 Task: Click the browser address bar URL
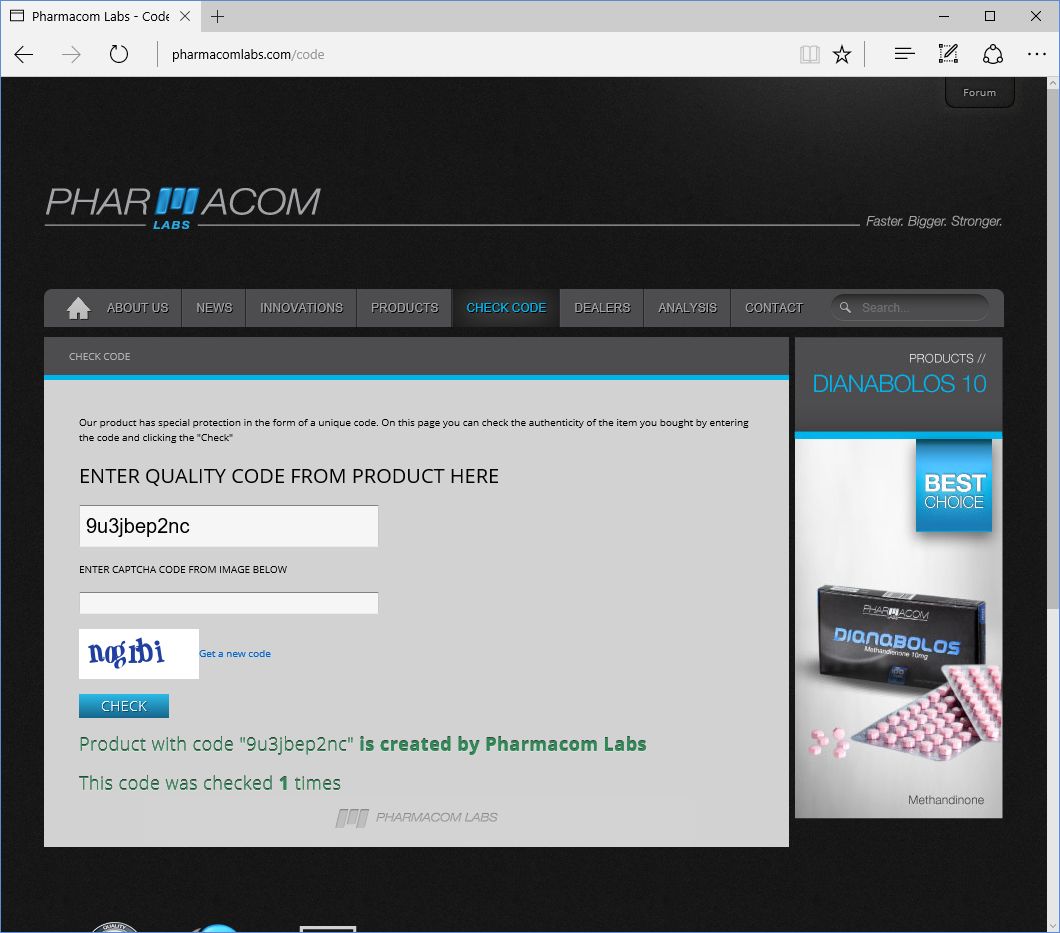[x=248, y=55]
